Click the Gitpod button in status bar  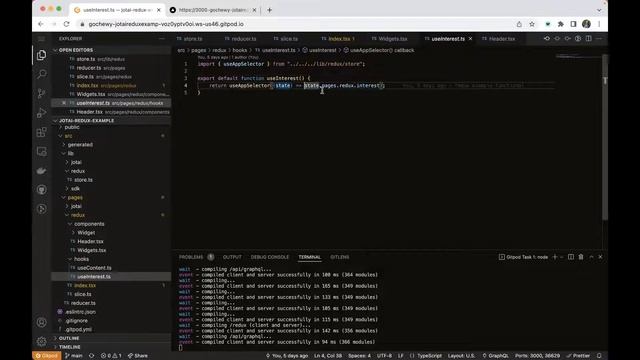tap(47, 356)
